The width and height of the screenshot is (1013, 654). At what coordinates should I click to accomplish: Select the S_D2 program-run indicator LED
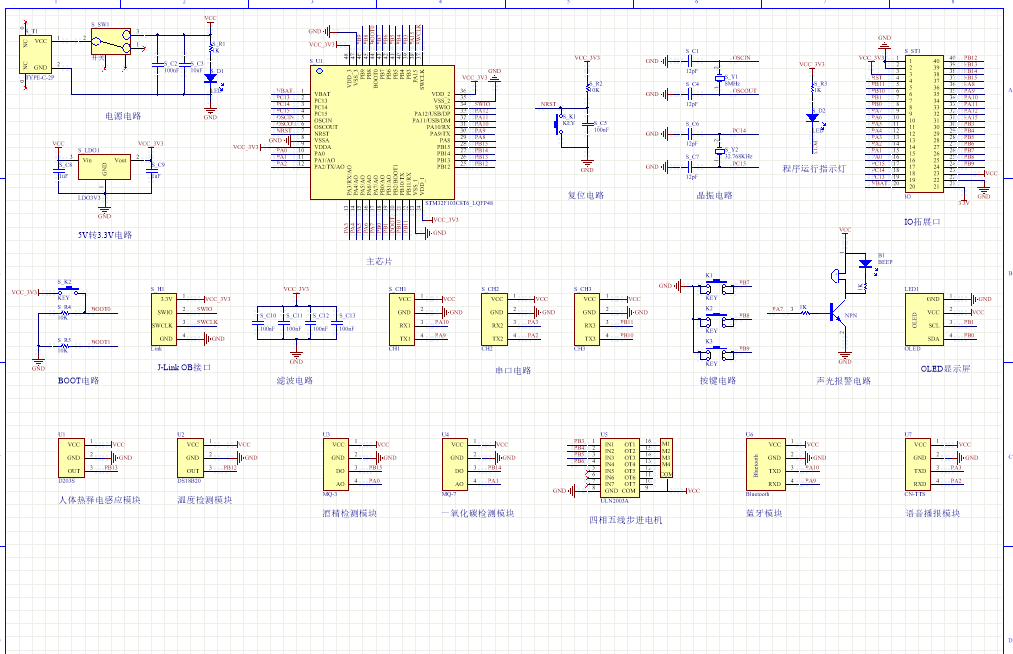[x=814, y=116]
